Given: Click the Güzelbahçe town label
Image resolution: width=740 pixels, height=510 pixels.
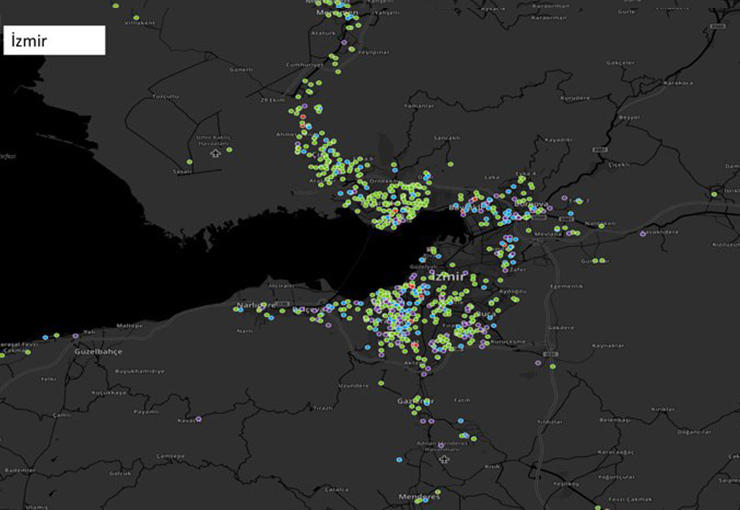Looking at the screenshot, I should (x=97, y=352).
